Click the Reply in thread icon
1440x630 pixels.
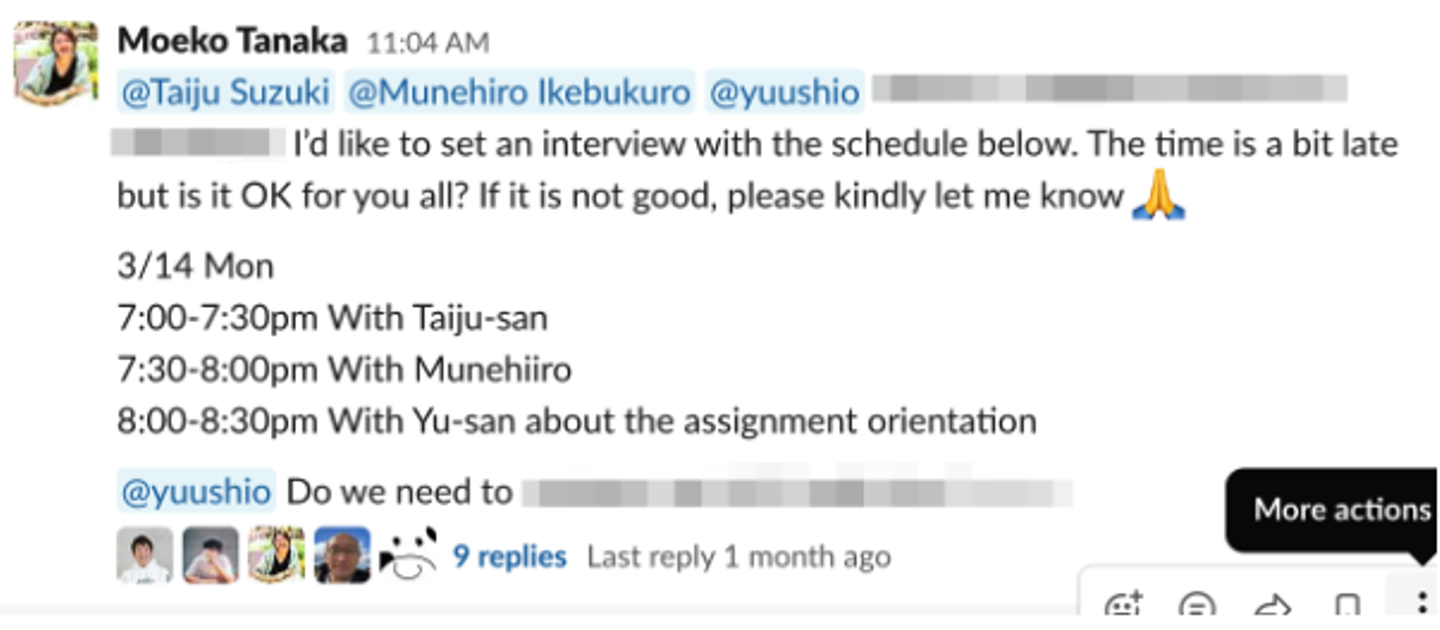(x=1197, y=605)
